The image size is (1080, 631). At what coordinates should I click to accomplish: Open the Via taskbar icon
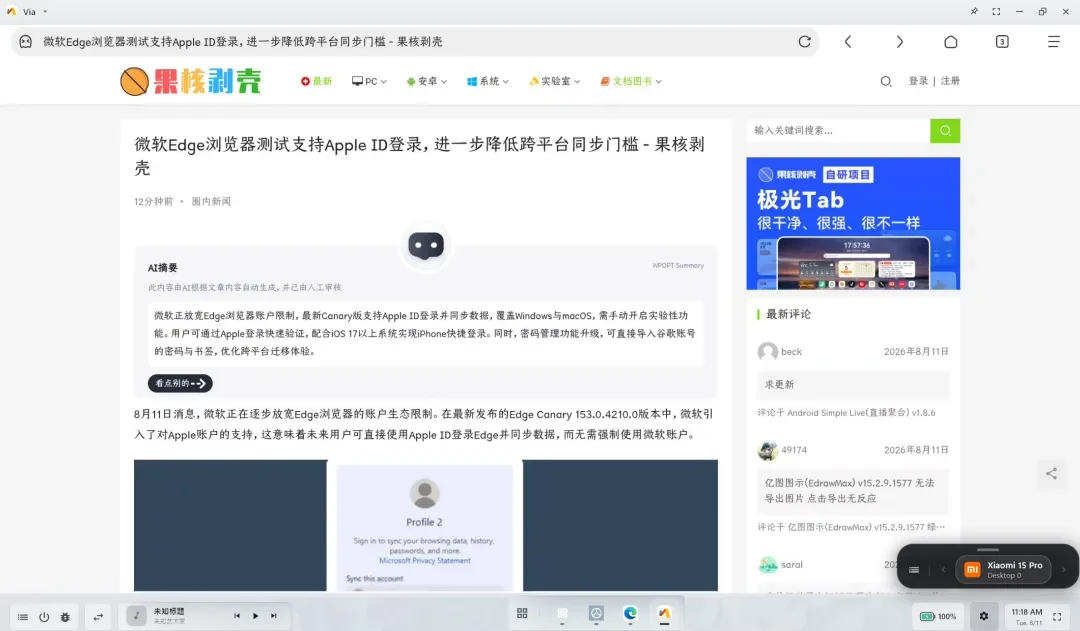coord(664,613)
